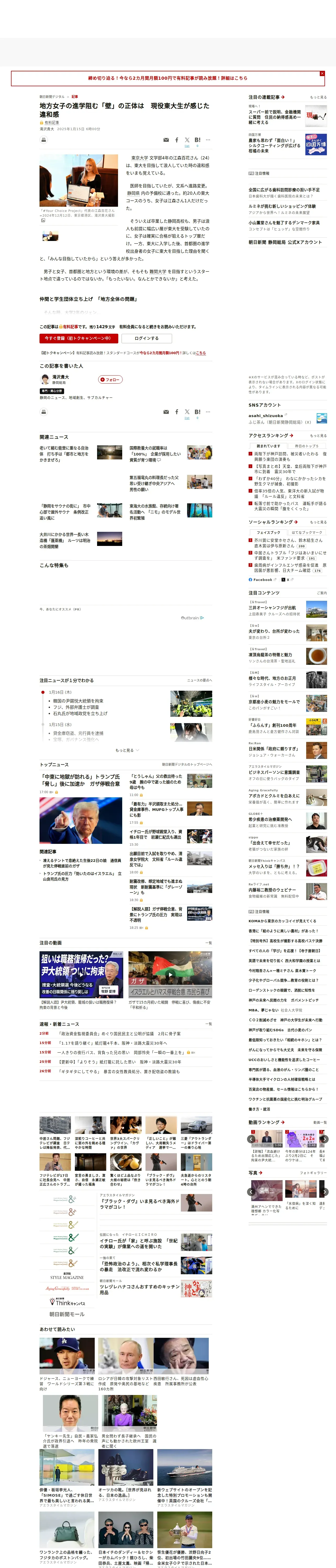The height and width of the screenshot is (1568, 336).
Task: Open 三井オーシャンフジが出航 article
Action: 272,608
